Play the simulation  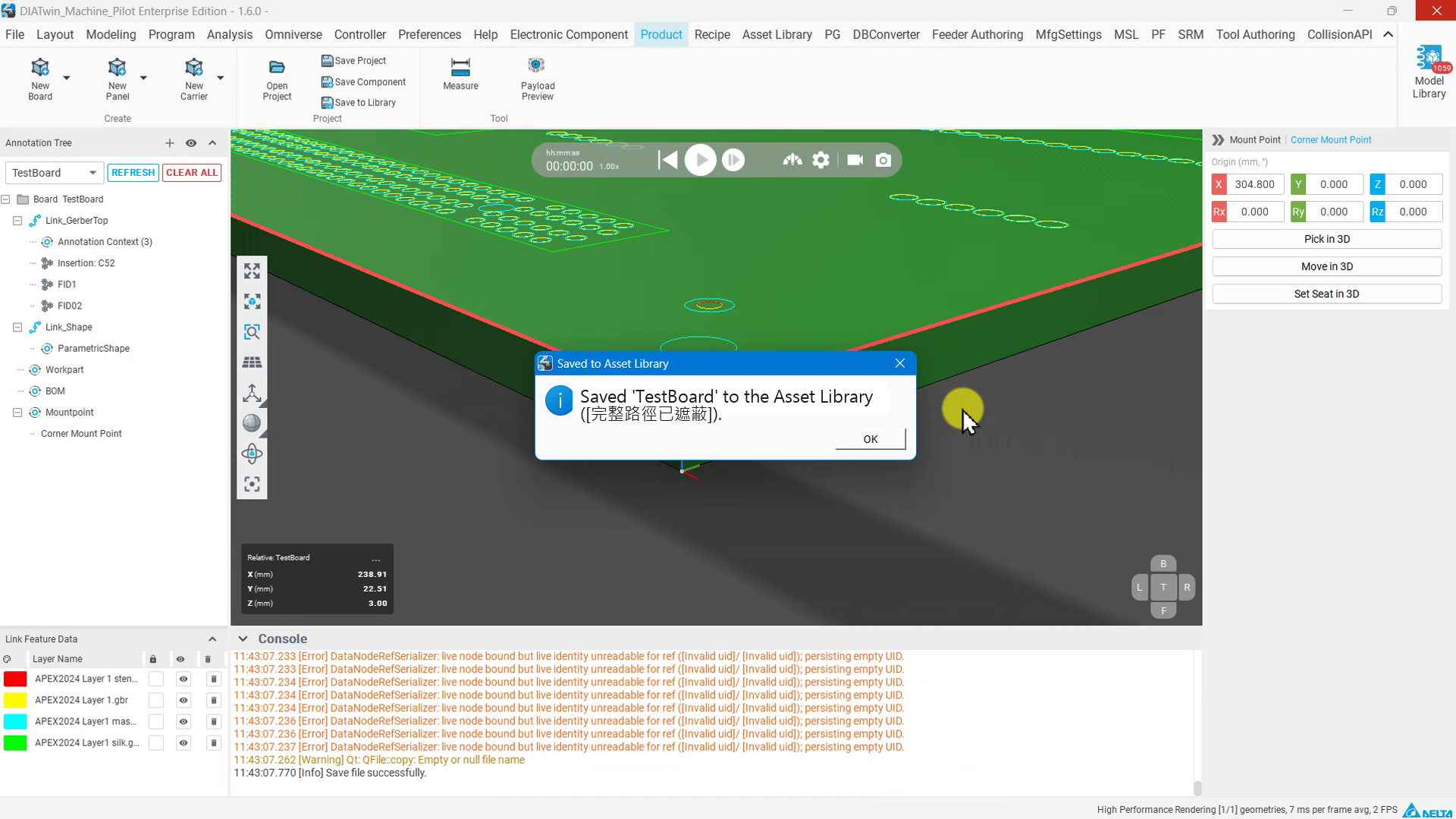[700, 160]
